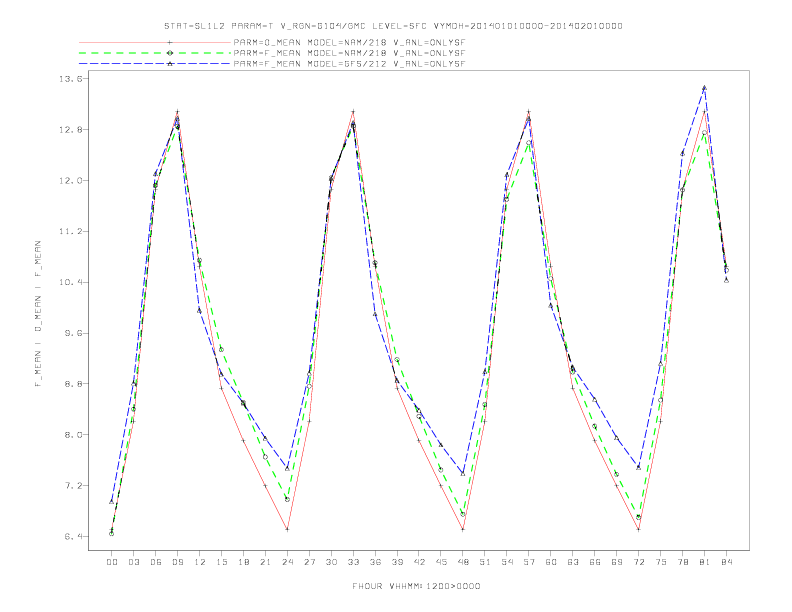Click the green legend entry PARM=F_MEAN MODEL=NAM/218

pos(349,53)
